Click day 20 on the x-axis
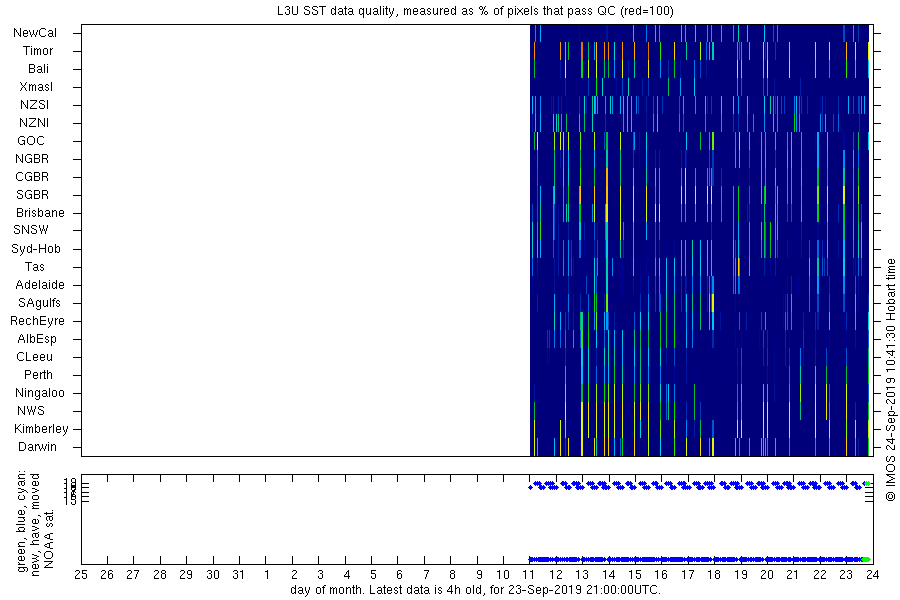This screenshot has width=900, height=600. coord(767,575)
